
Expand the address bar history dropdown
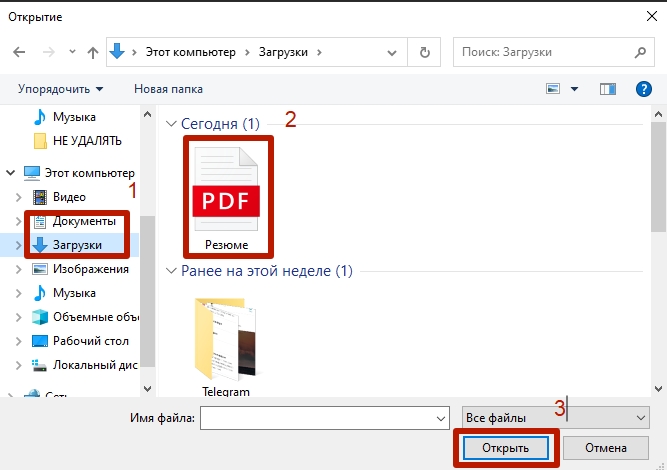pos(398,52)
